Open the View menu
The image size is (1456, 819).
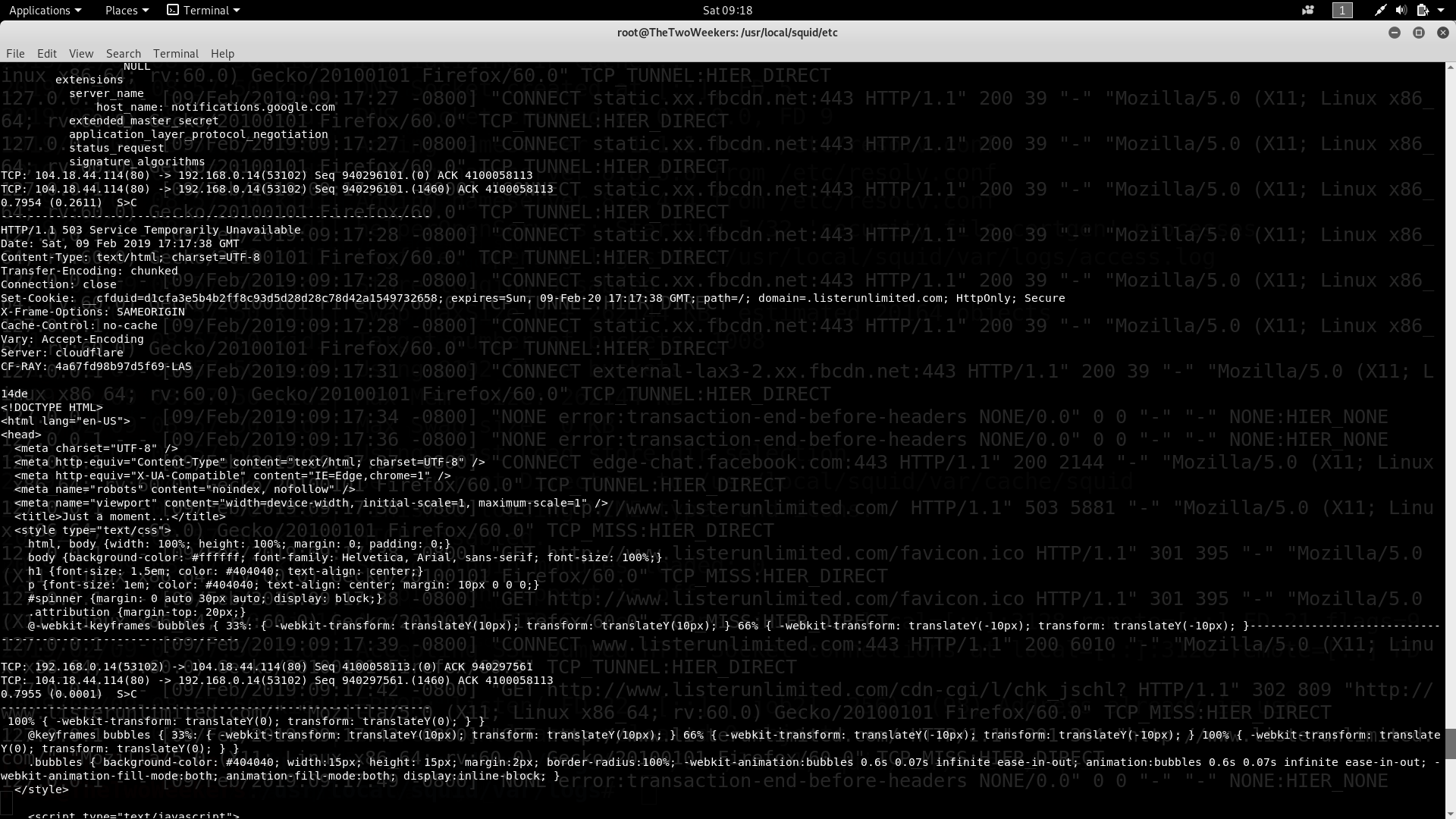click(81, 53)
